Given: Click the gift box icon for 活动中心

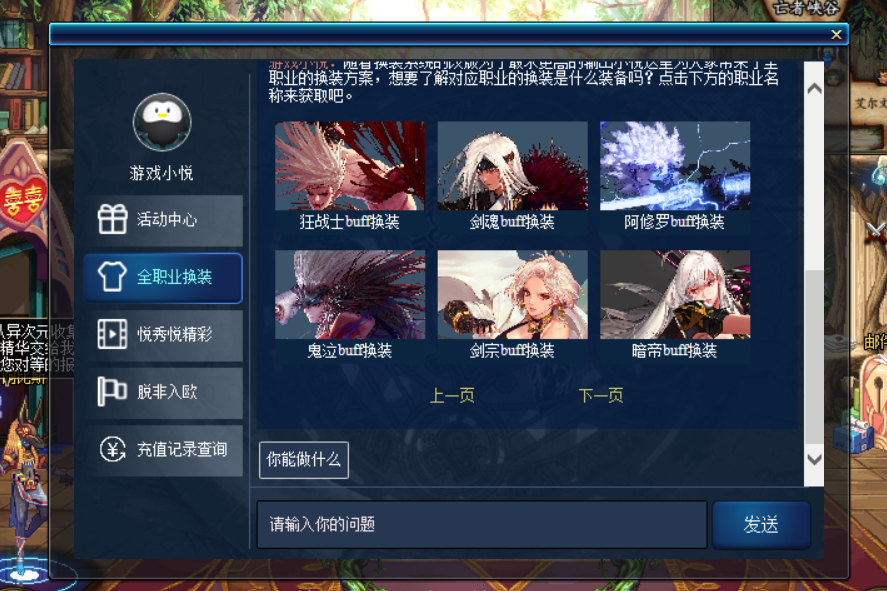Looking at the screenshot, I should coord(112,219).
